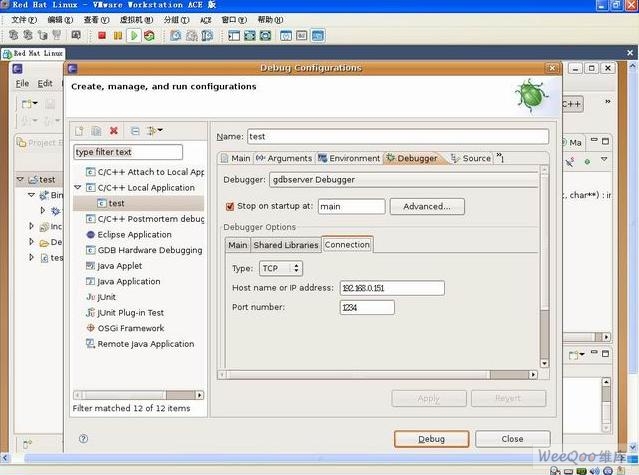Open the Eclipse File menu
Viewport: 639px width, 475px height.
pyautogui.click(x=22, y=84)
